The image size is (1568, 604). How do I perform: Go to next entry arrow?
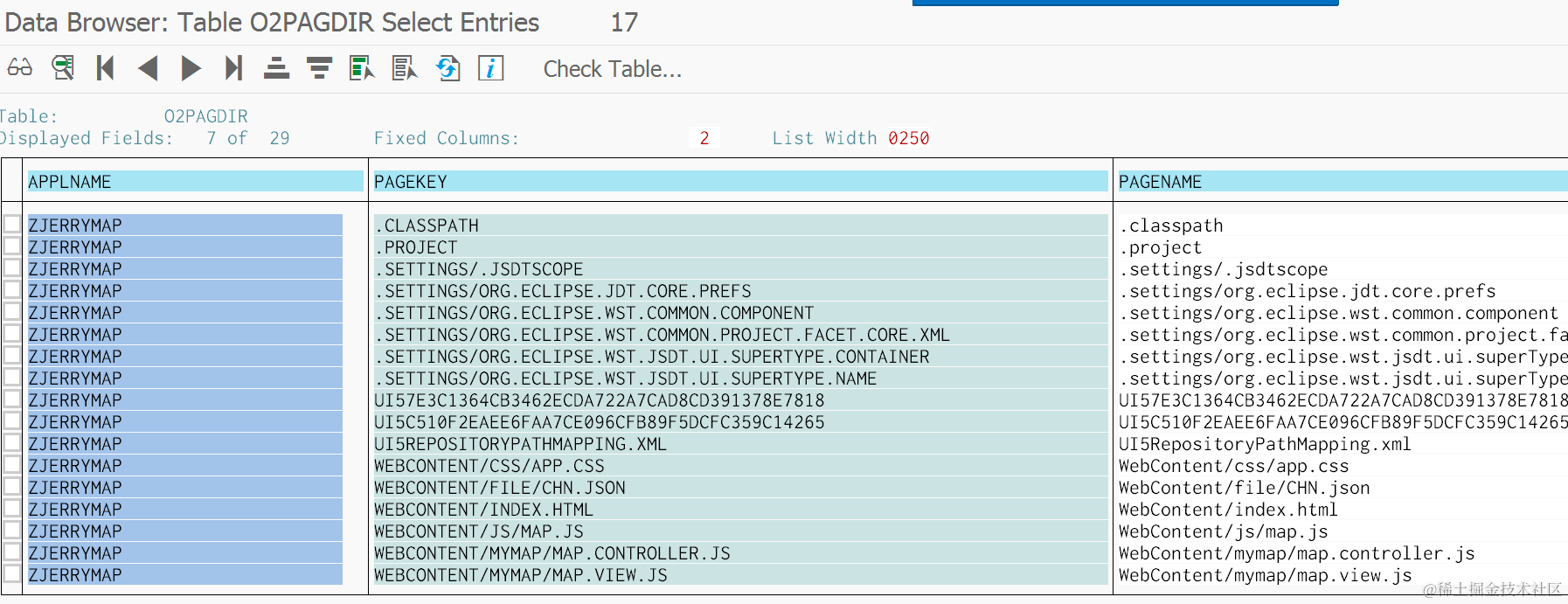tap(191, 67)
